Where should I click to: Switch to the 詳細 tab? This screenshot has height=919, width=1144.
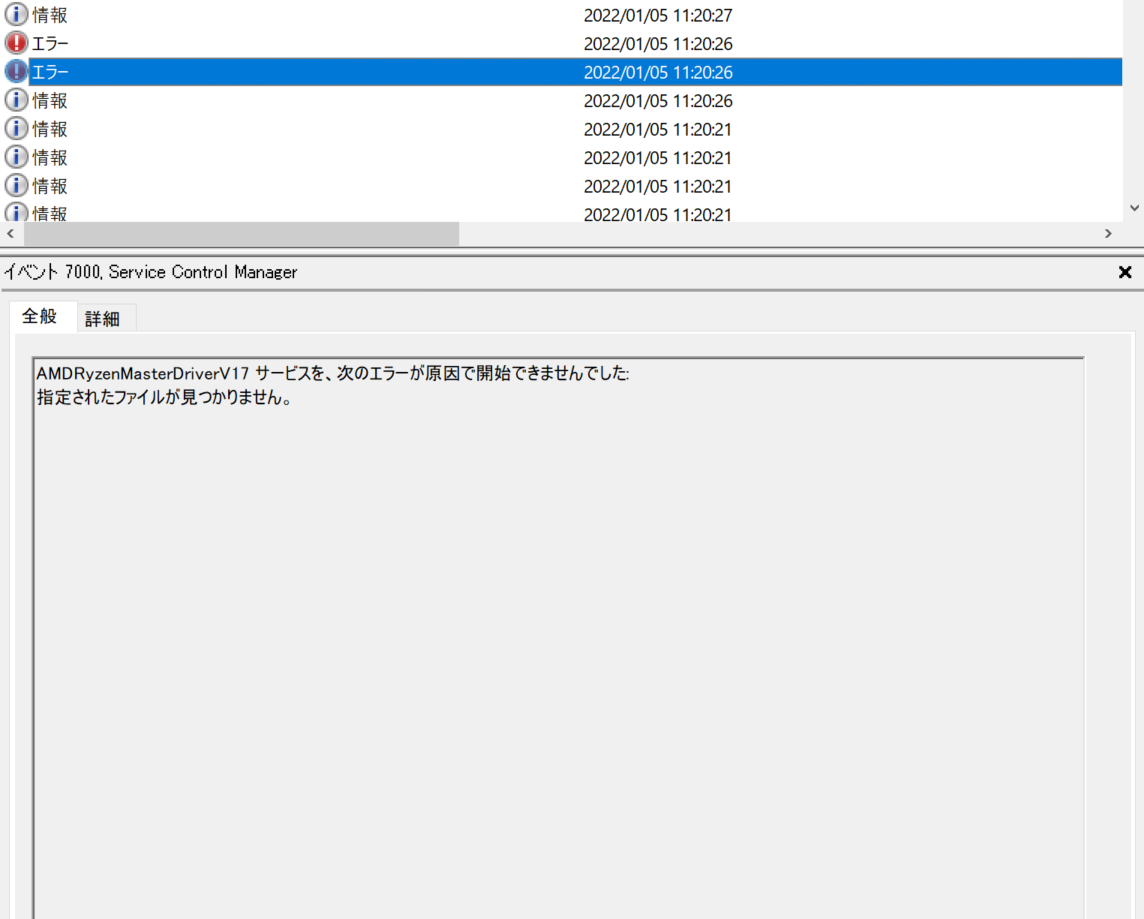pos(103,319)
